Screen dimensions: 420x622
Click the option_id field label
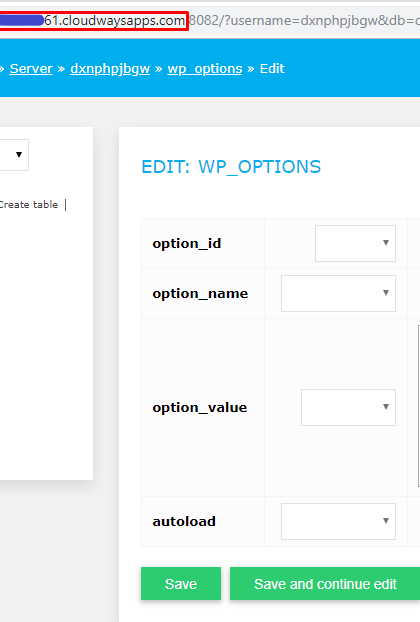[x=187, y=244]
